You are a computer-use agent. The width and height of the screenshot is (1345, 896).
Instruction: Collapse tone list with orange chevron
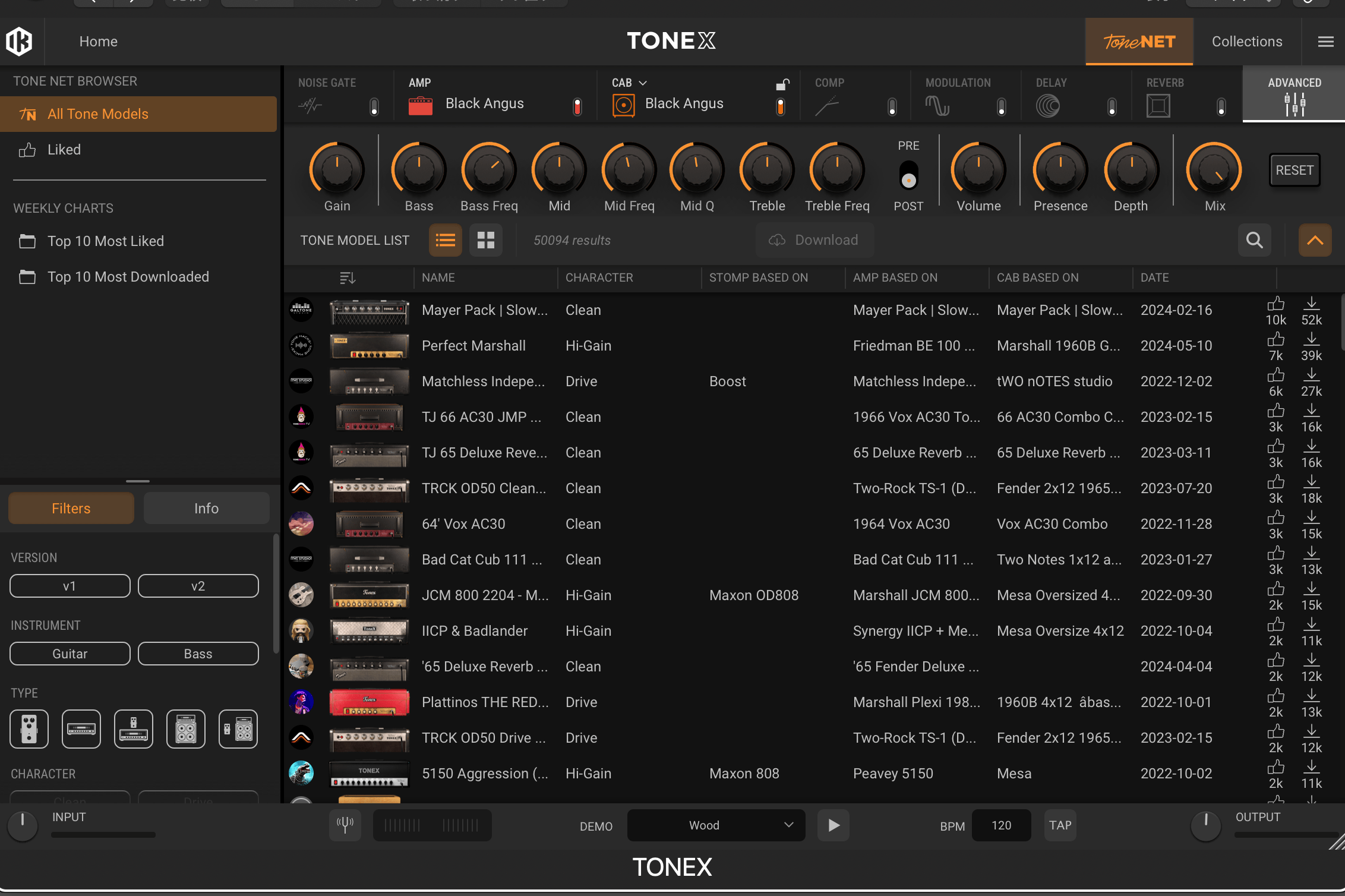point(1315,240)
